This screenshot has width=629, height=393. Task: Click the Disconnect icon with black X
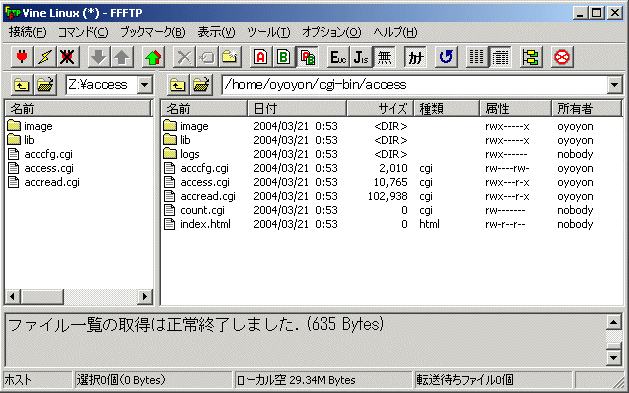[67, 57]
